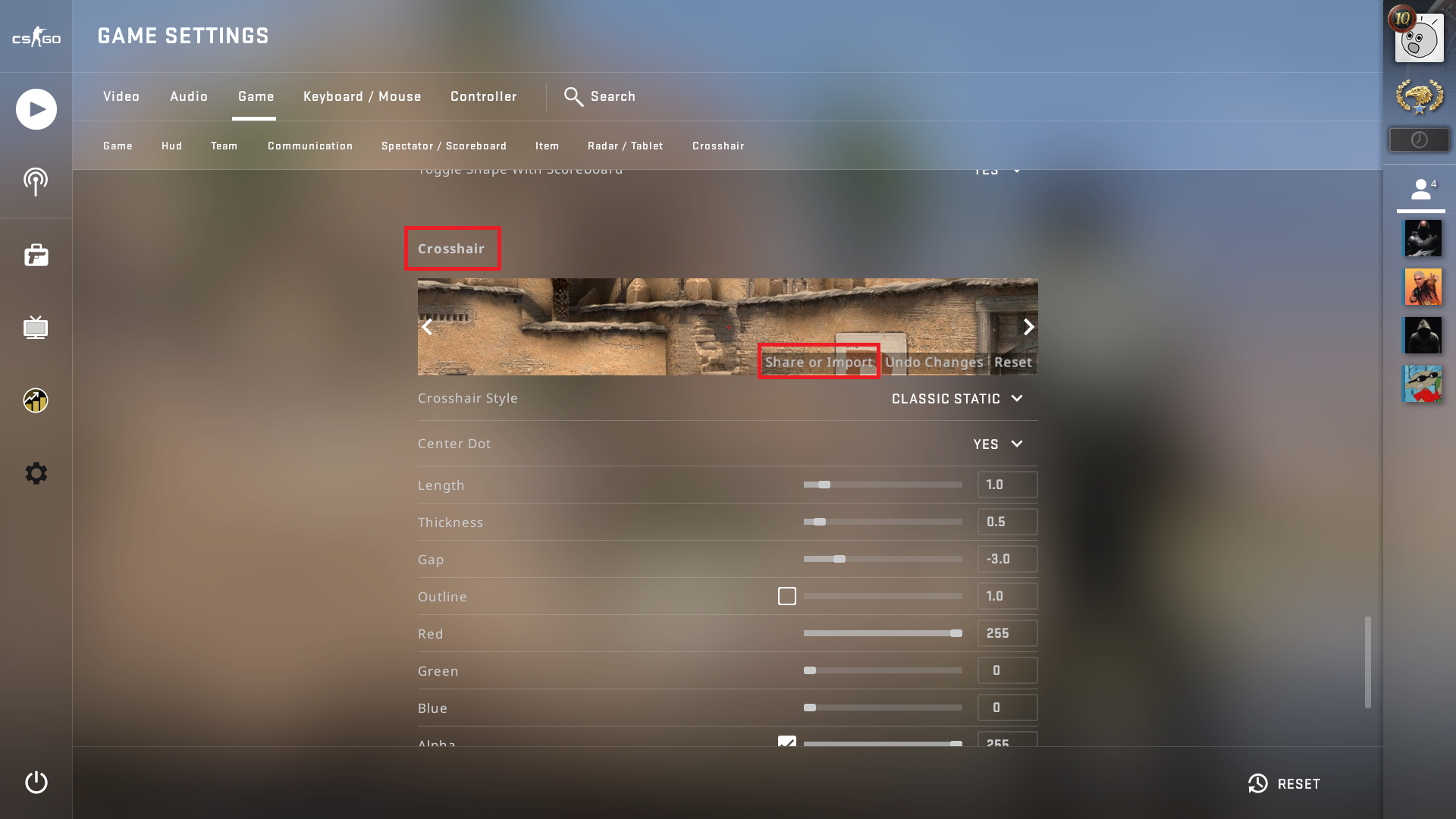Image resolution: width=1456 pixels, height=819 pixels.
Task: Open the inventory briefcase icon
Action: click(x=36, y=255)
